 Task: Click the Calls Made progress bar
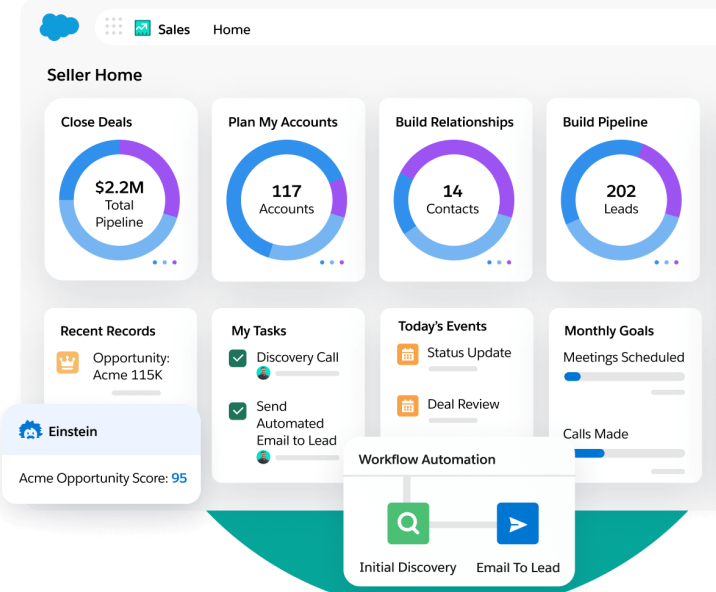click(x=629, y=453)
